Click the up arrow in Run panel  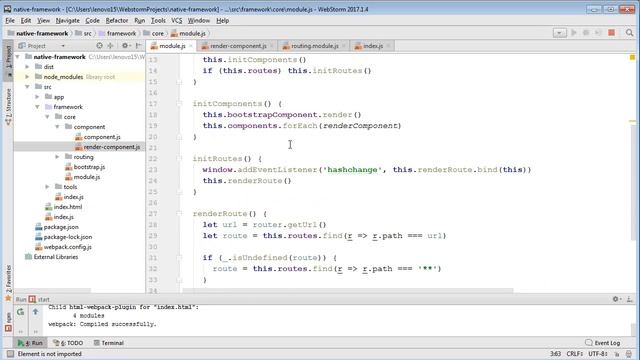coord(36,312)
